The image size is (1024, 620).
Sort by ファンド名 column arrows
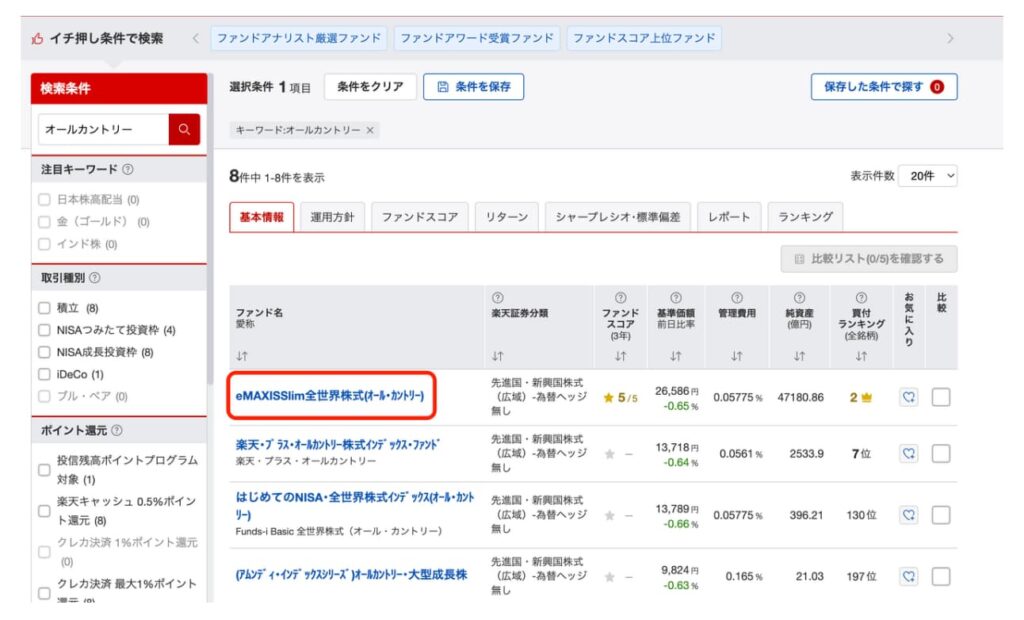click(x=242, y=356)
